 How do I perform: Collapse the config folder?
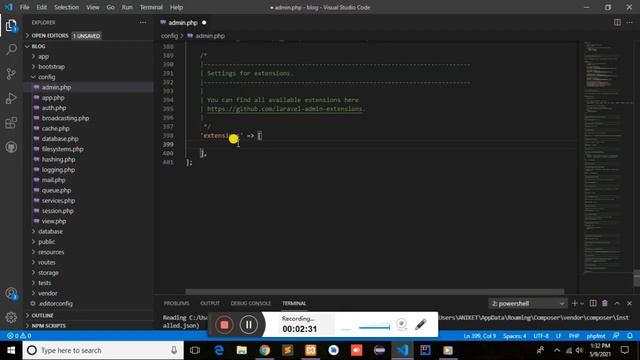pos(47,77)
